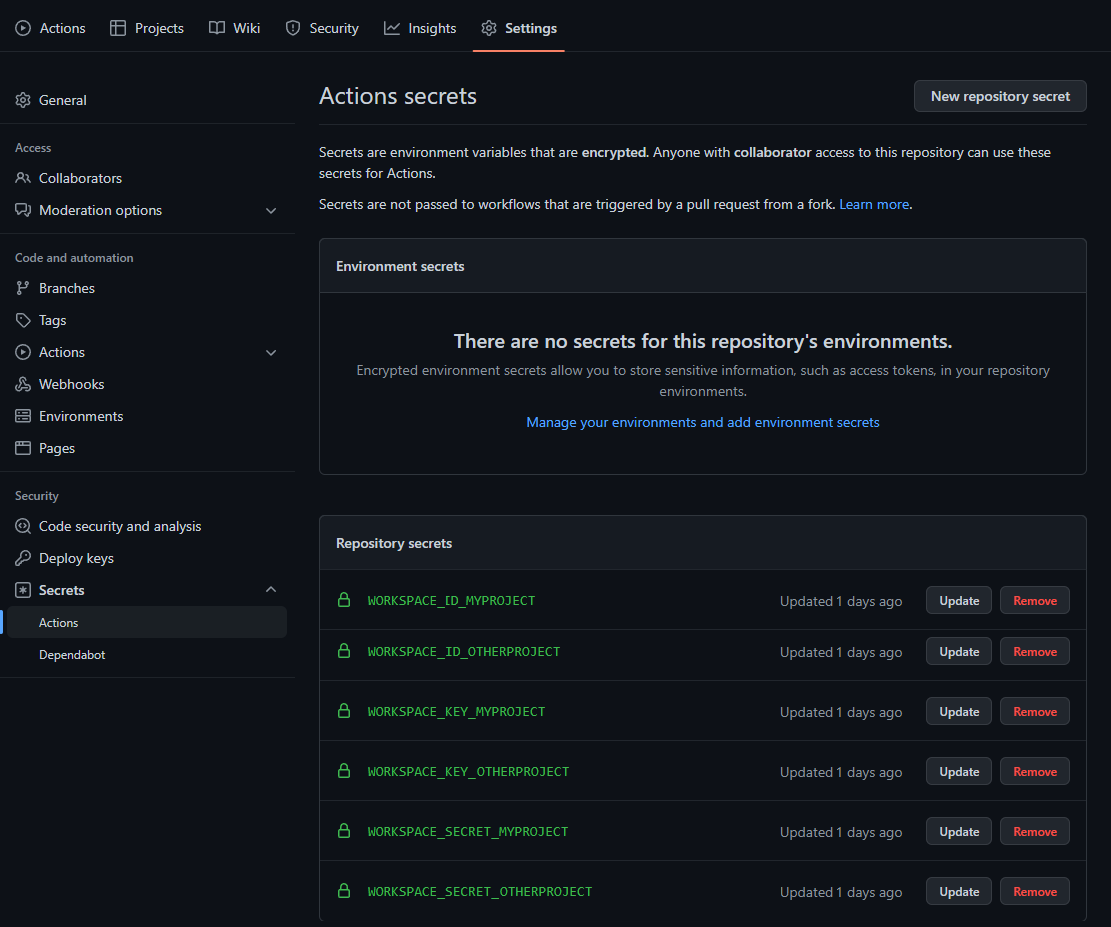Collapse the Secrets section chevron
Viewport: 1111px width, 927px height.
[271, 590]
